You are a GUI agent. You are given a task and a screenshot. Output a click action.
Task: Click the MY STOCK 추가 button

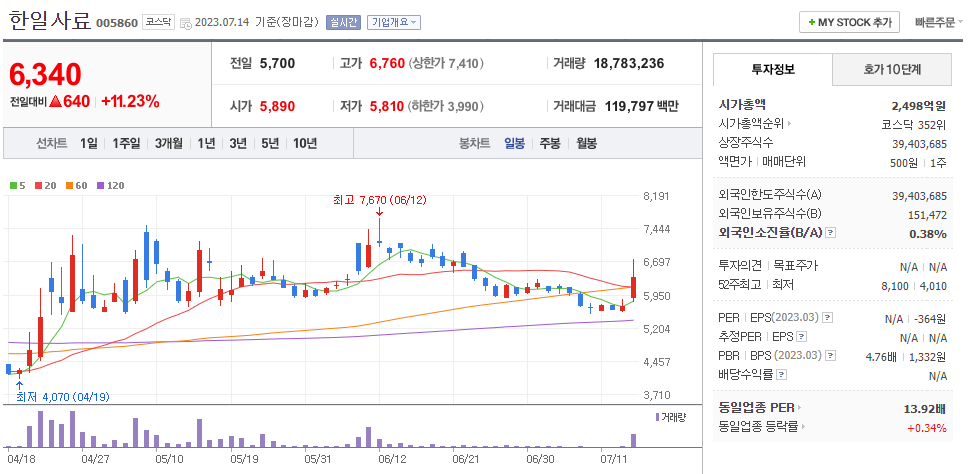tap(849, 22)
